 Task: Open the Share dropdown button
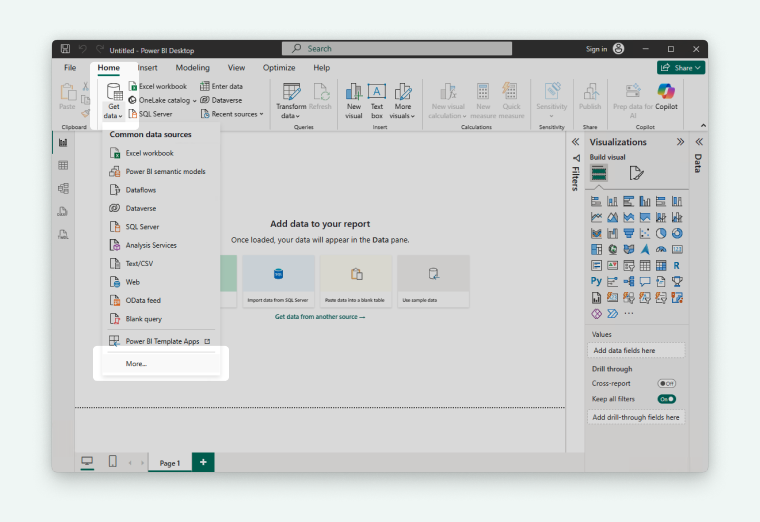(681, 68)
